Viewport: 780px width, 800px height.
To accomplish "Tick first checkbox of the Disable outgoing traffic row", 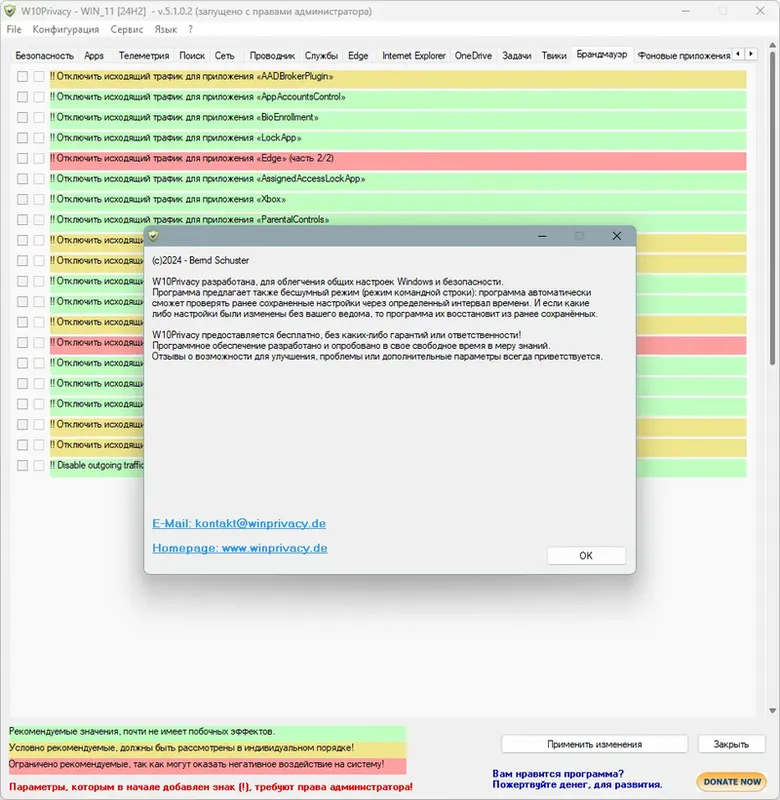I will click(22, 465).
